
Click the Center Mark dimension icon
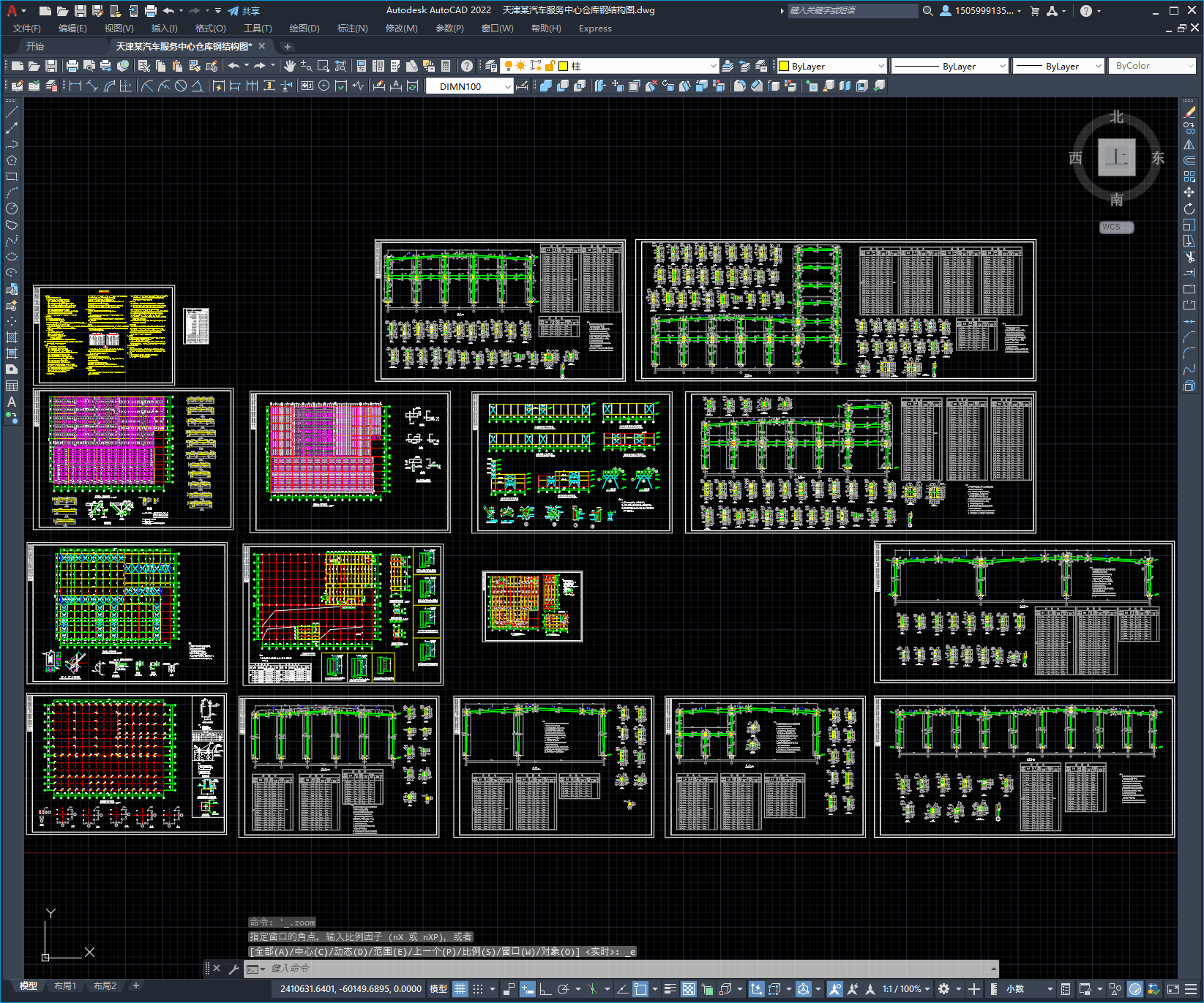click(x=324, y=86)
